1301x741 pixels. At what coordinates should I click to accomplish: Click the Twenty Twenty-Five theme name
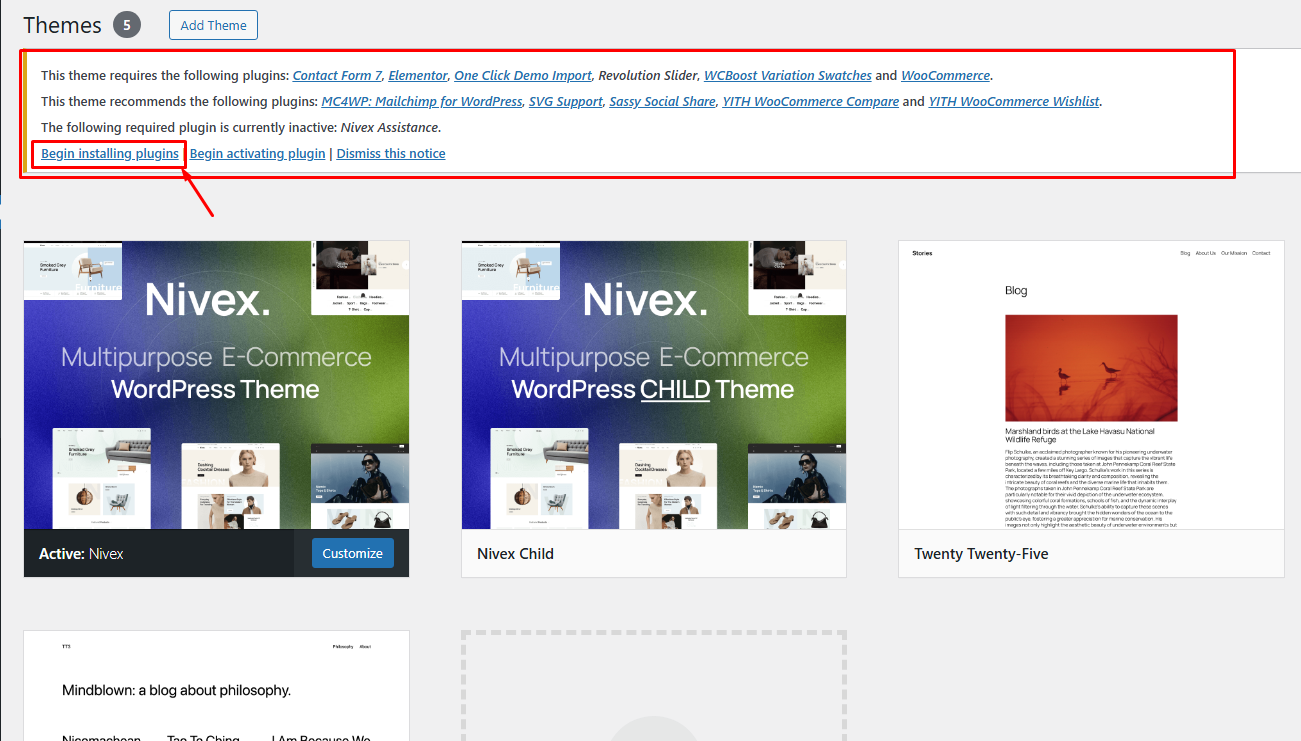981,553
